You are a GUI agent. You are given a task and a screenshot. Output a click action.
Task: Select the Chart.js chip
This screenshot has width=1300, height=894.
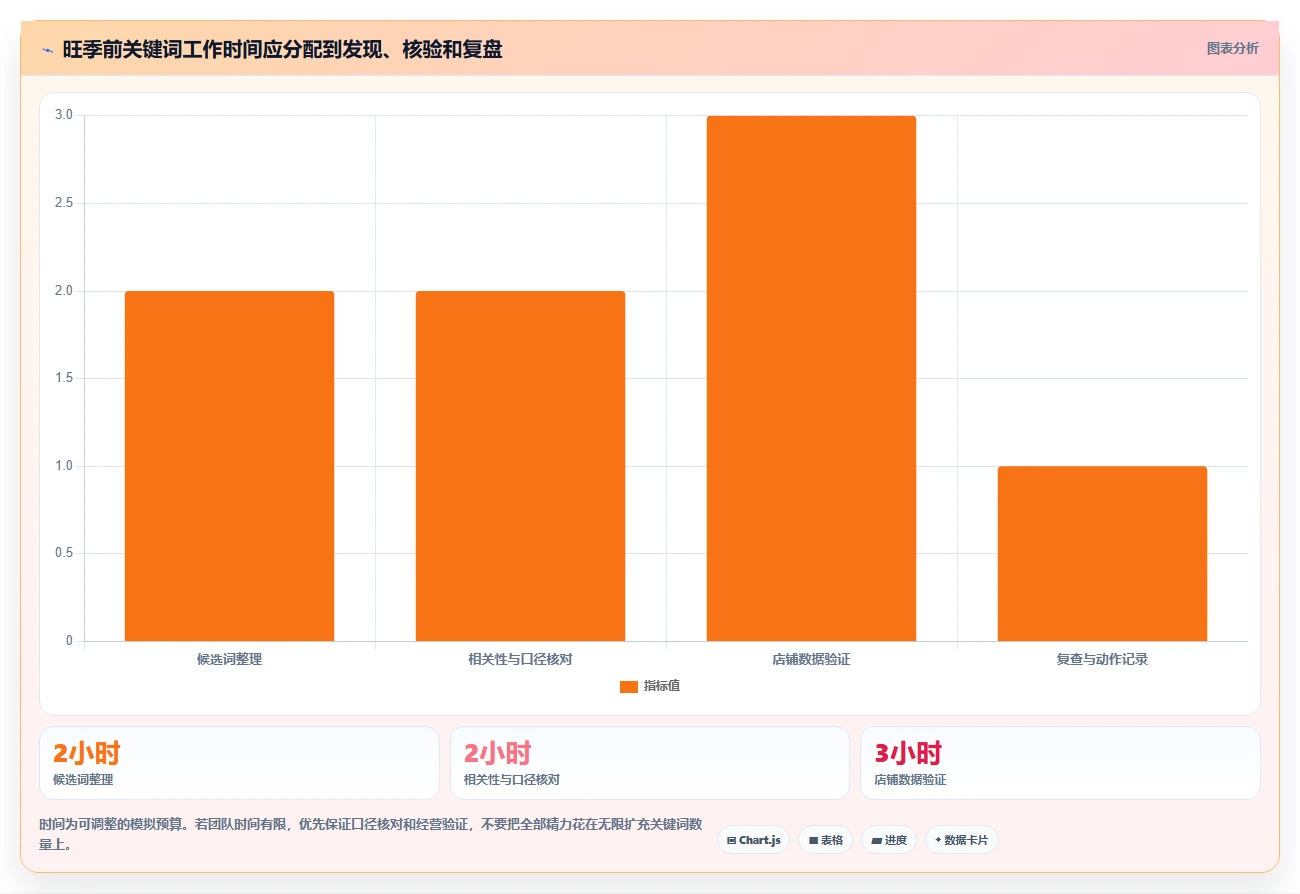click(x=753, y=840)
